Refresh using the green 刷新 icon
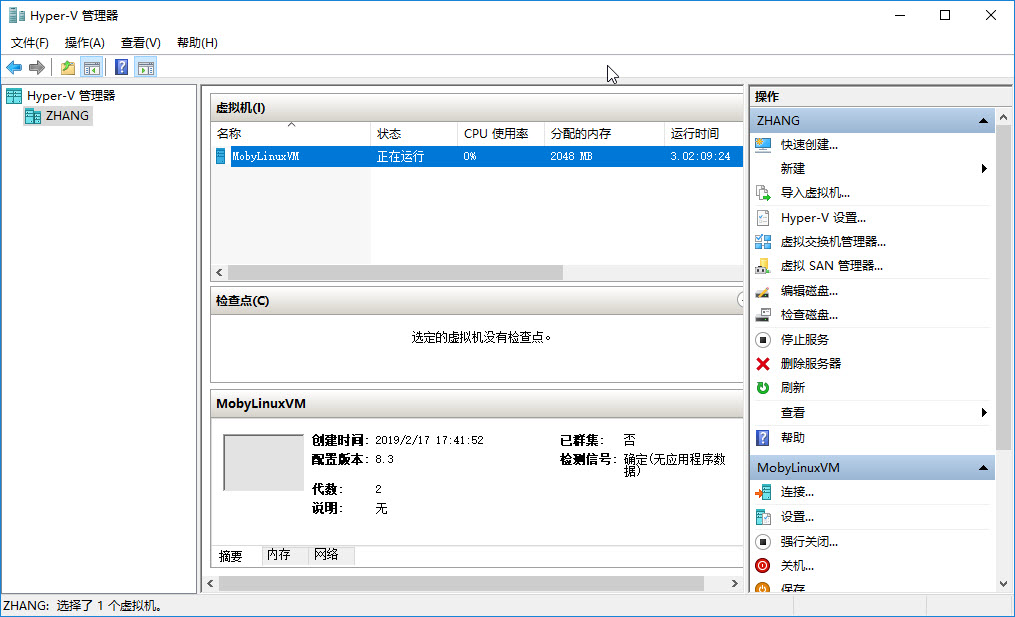1015x617 pixels. (763, 388)
